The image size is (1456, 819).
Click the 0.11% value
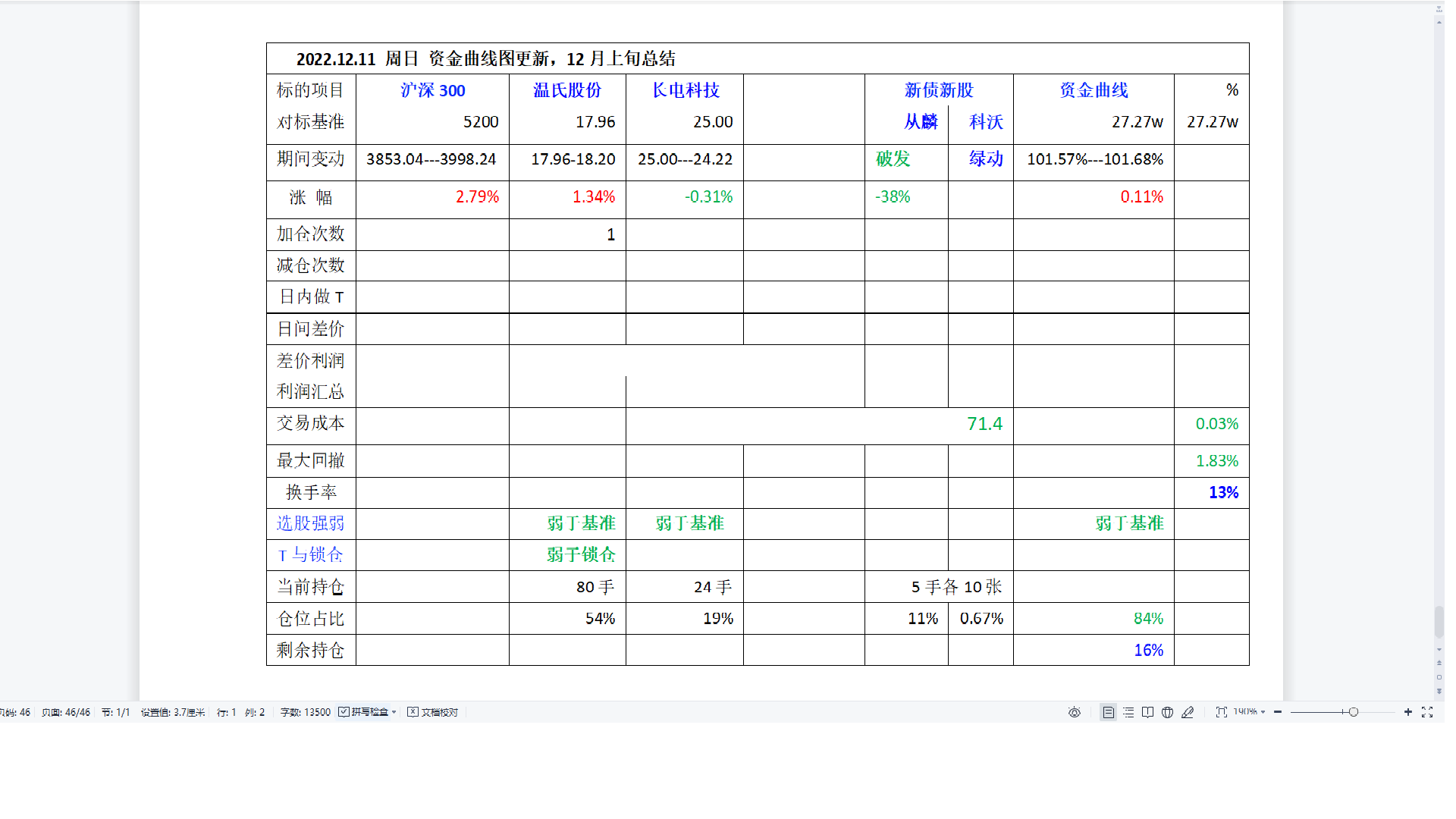click(x=1142, y=197)
